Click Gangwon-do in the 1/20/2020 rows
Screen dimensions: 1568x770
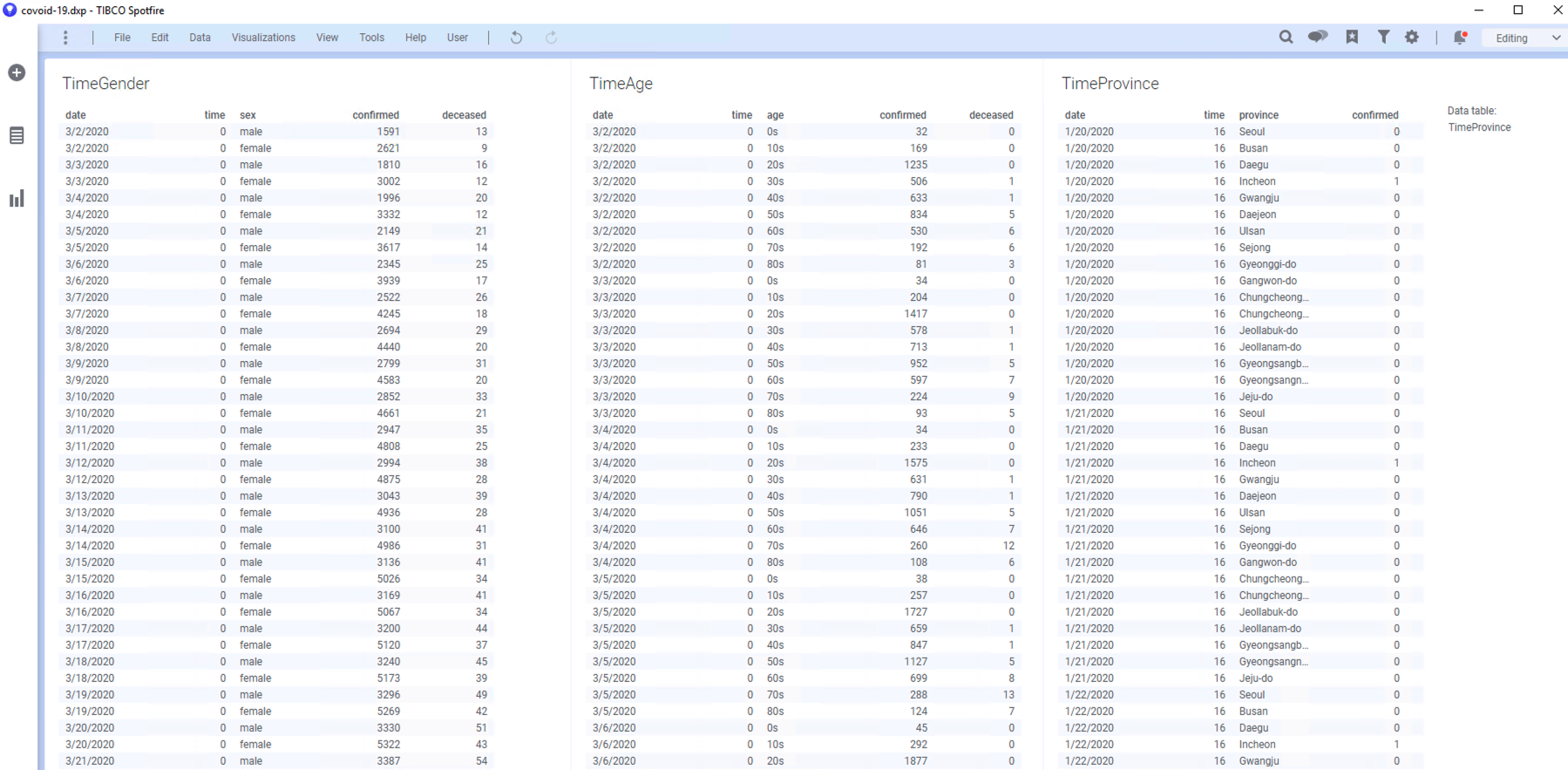[1267, 281]
